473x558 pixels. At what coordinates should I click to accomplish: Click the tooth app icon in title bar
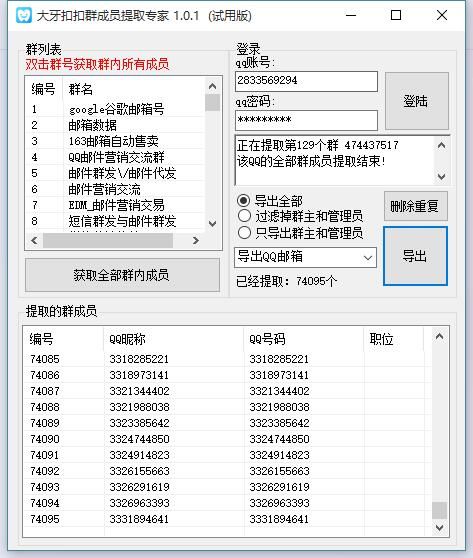coord(23,15)
